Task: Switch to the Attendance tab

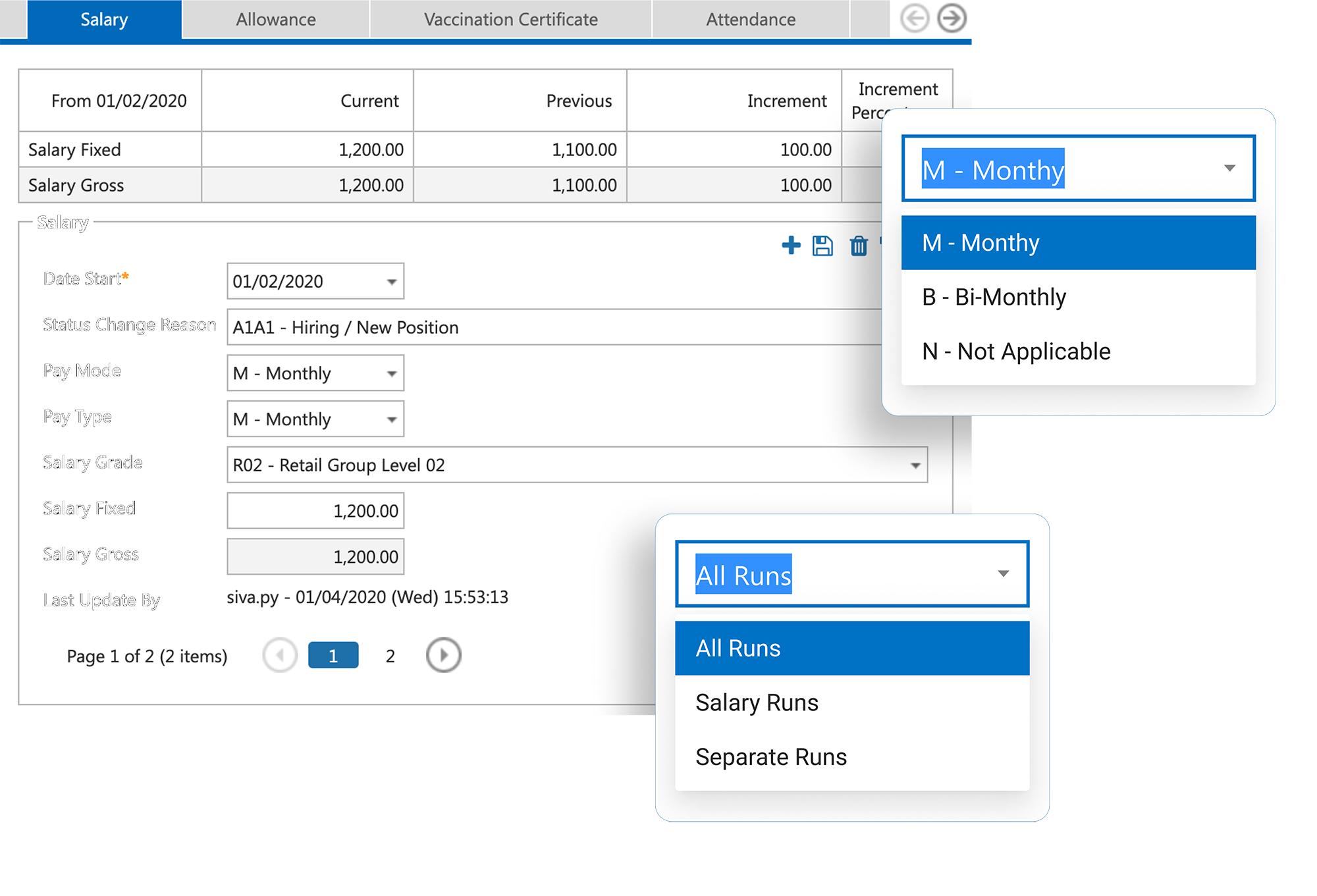Action: (x=751, y=20)
